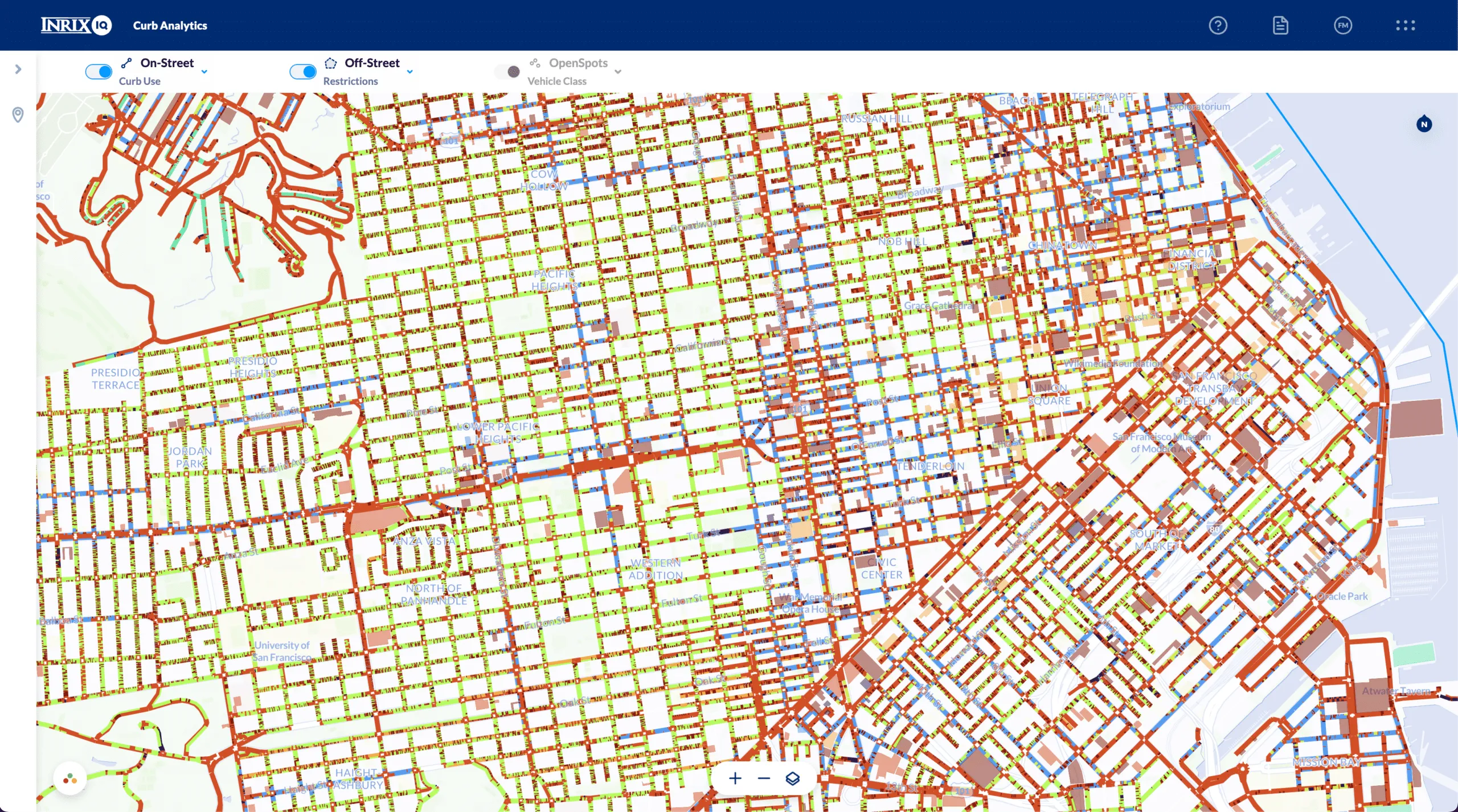Open the app grid dots menu

1405,26
